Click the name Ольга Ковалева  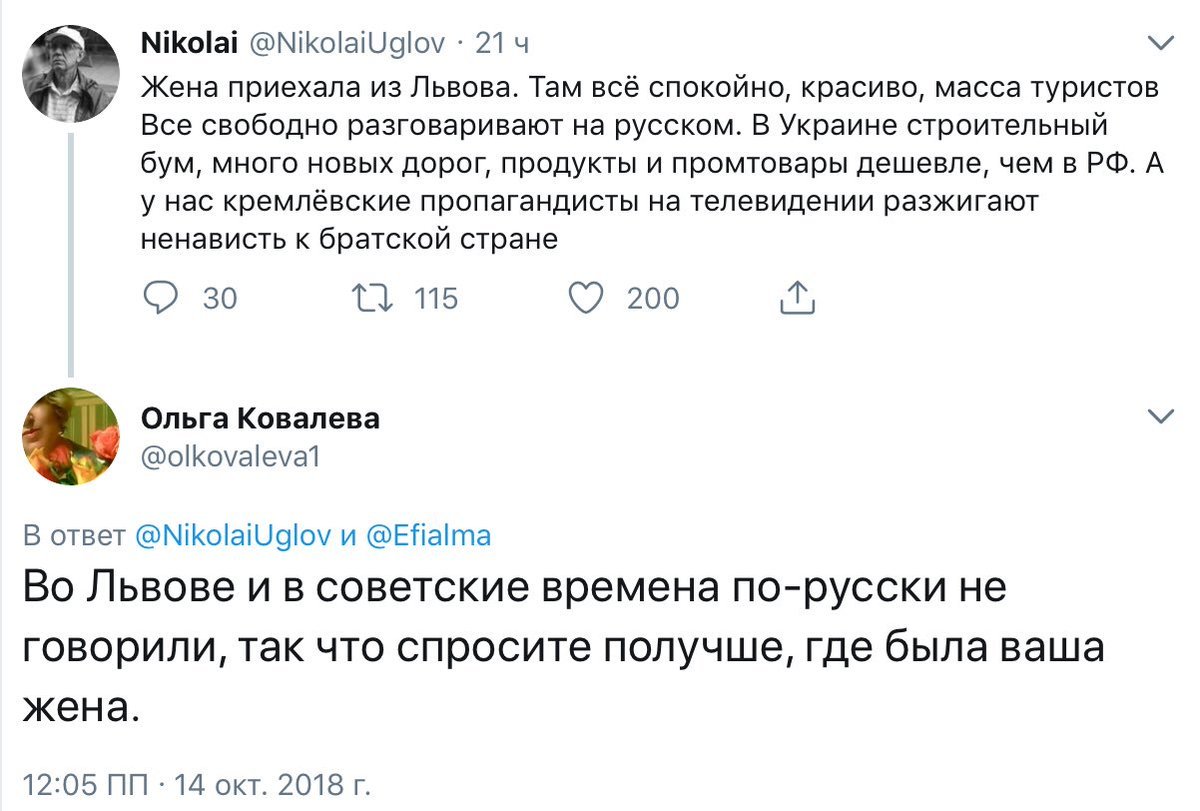pyautogui.click(x=262, y=418)
